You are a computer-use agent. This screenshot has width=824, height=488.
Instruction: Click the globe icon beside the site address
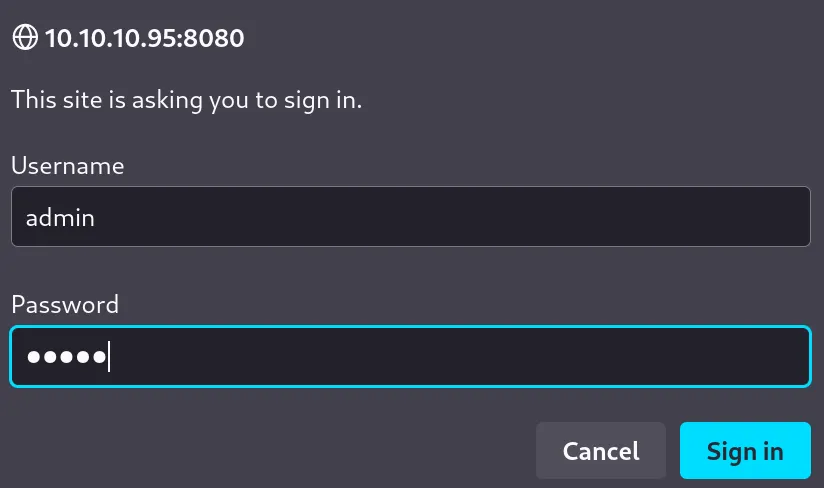coord(24,39)
